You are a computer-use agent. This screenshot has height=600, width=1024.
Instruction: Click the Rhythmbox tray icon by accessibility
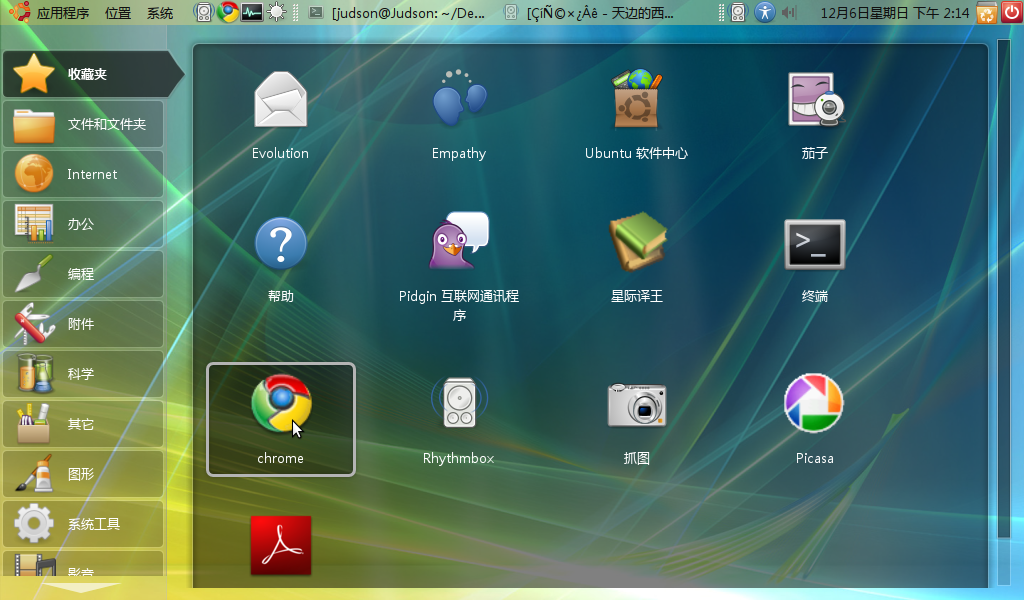738,12
